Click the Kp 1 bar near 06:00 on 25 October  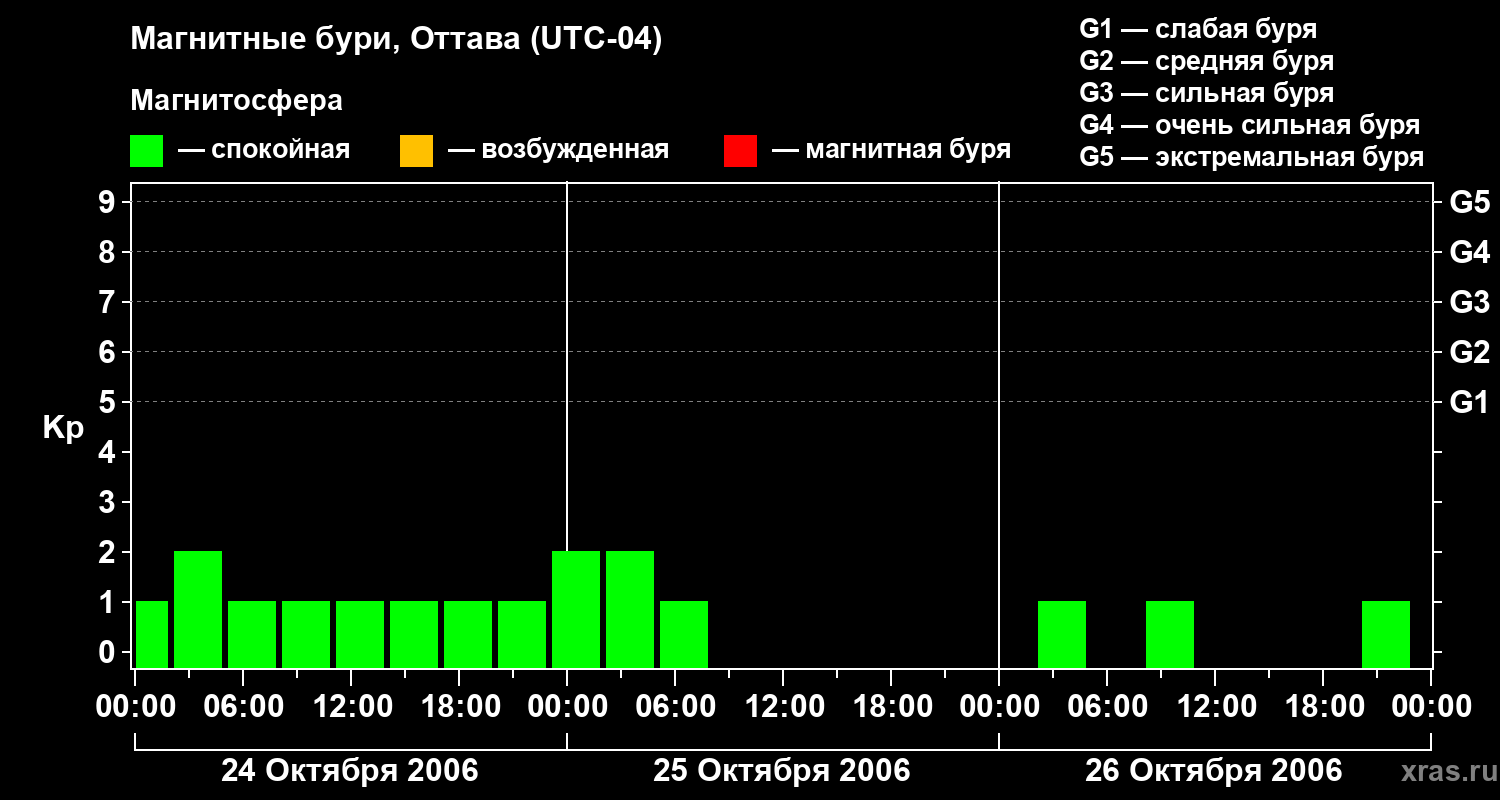[x=684, y=635]
